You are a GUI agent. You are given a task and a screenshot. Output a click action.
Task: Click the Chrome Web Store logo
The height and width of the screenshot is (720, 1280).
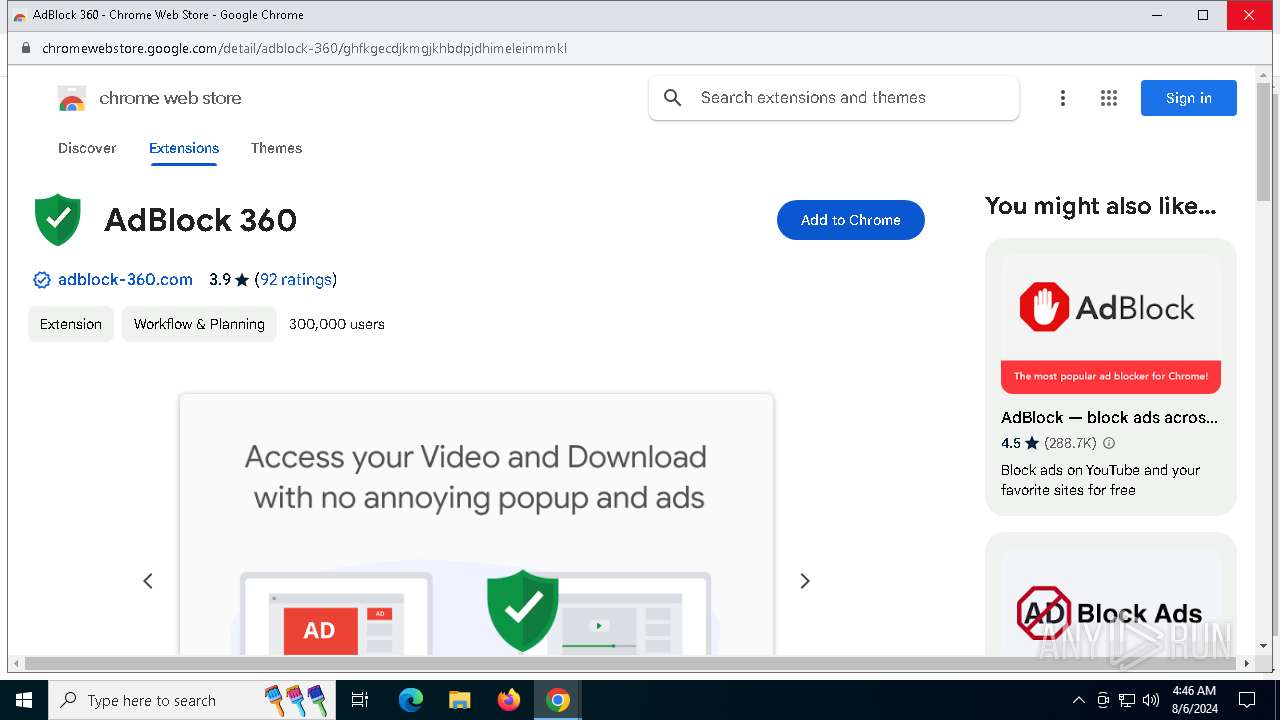point(72,98)
